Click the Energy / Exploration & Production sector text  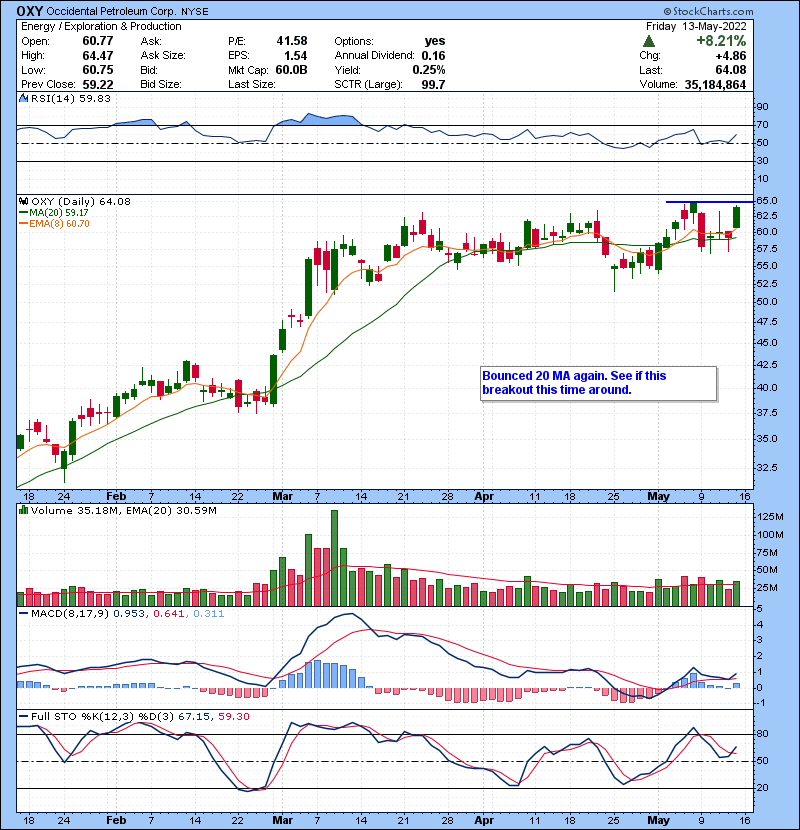(x=101, y=26)
